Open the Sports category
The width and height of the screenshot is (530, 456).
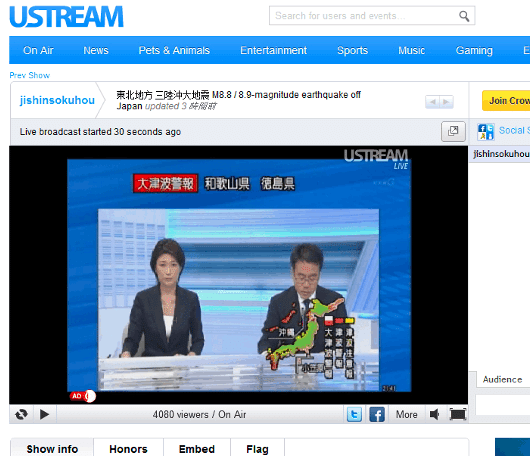pyautogui.click(x=352, y=50)
